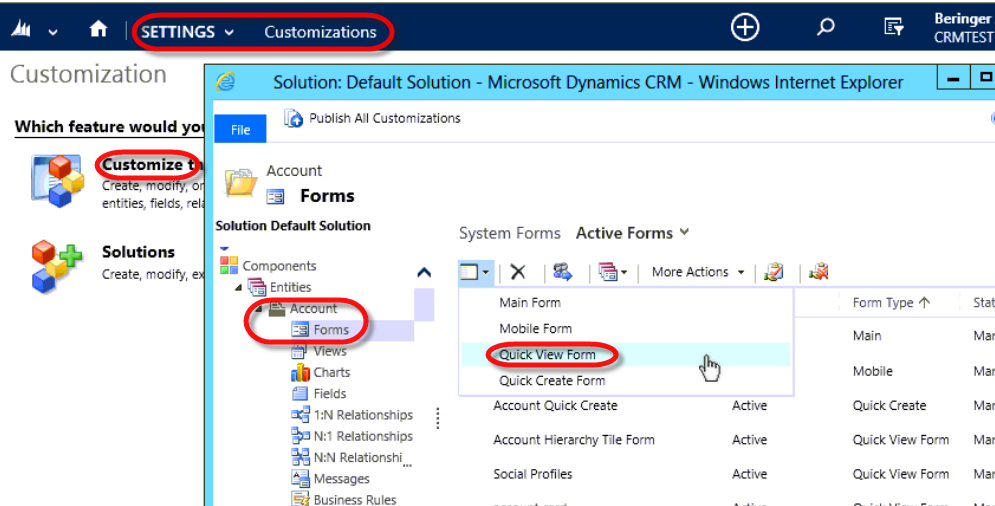Click Publish All Customizations
This screenshot has height=506, width=995.
pyautogui.click(x=385, y=118)
